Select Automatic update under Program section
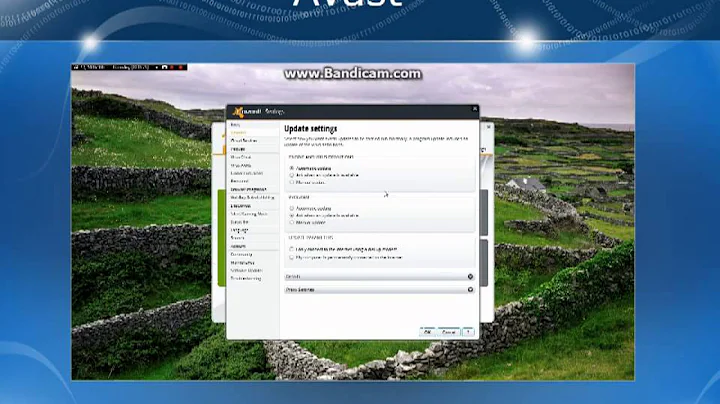 (x=292, y=208)
